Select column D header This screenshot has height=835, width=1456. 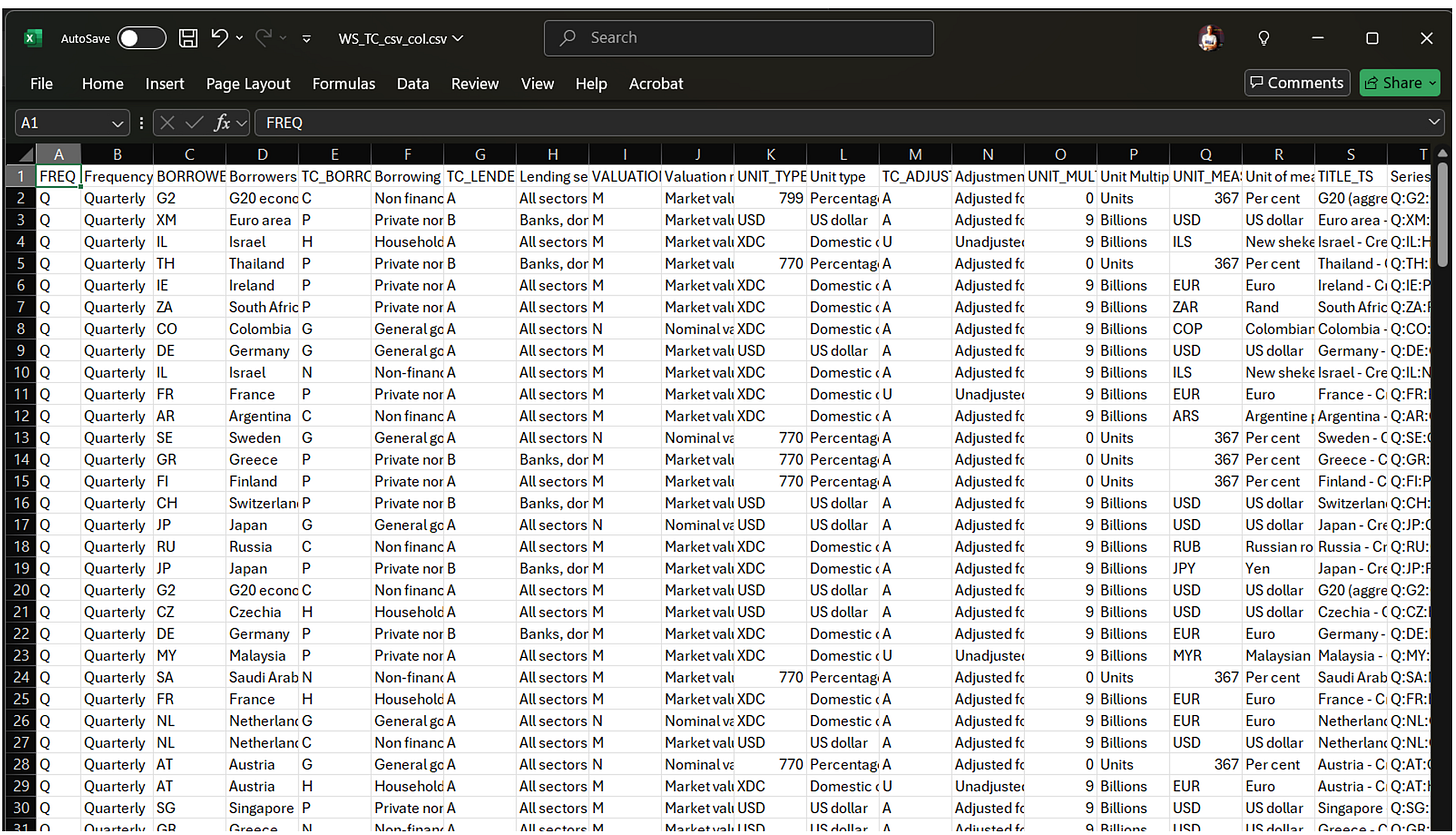pos(262,154)
